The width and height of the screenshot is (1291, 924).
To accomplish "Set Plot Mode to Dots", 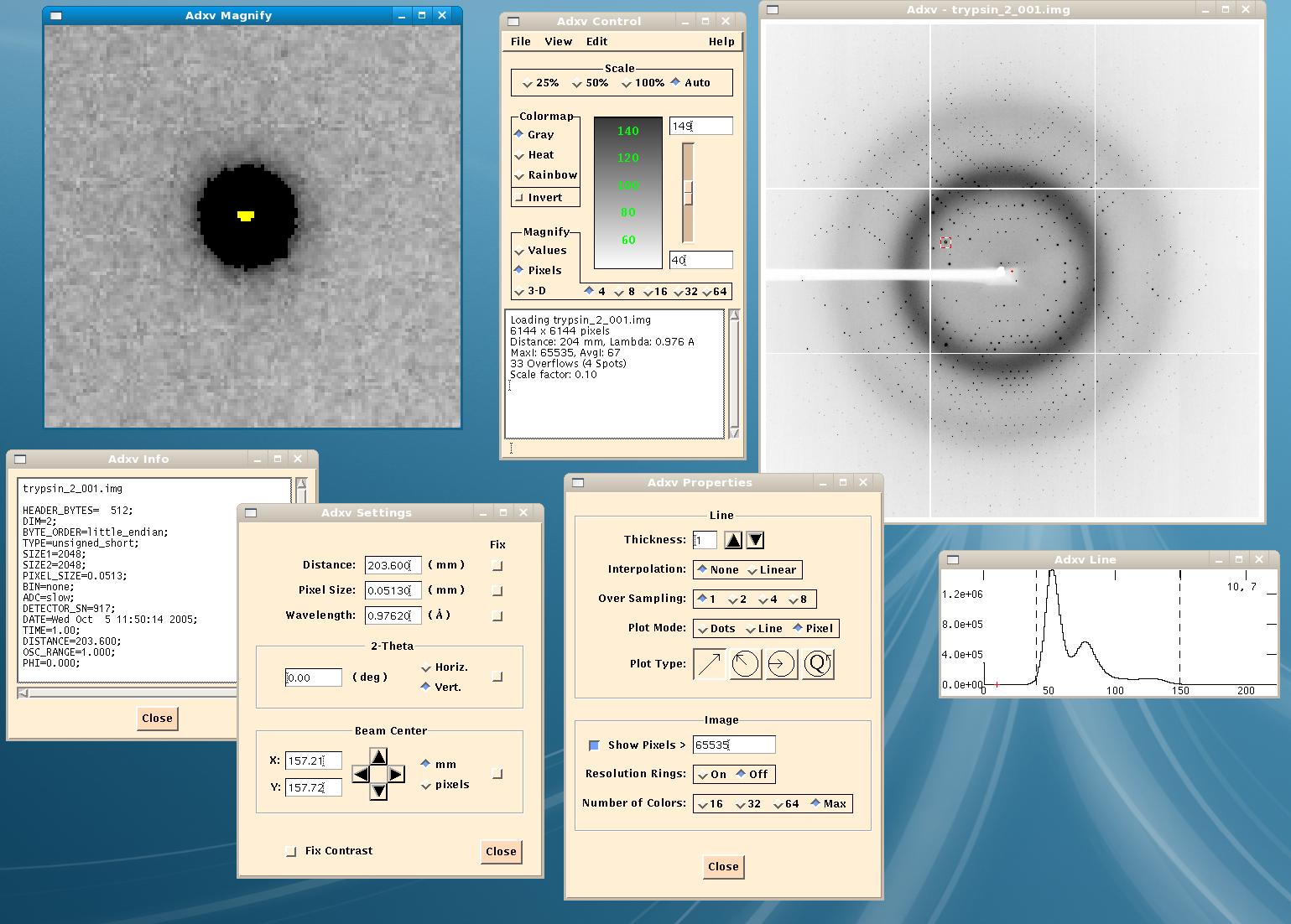I will click(x=716, y=629).
